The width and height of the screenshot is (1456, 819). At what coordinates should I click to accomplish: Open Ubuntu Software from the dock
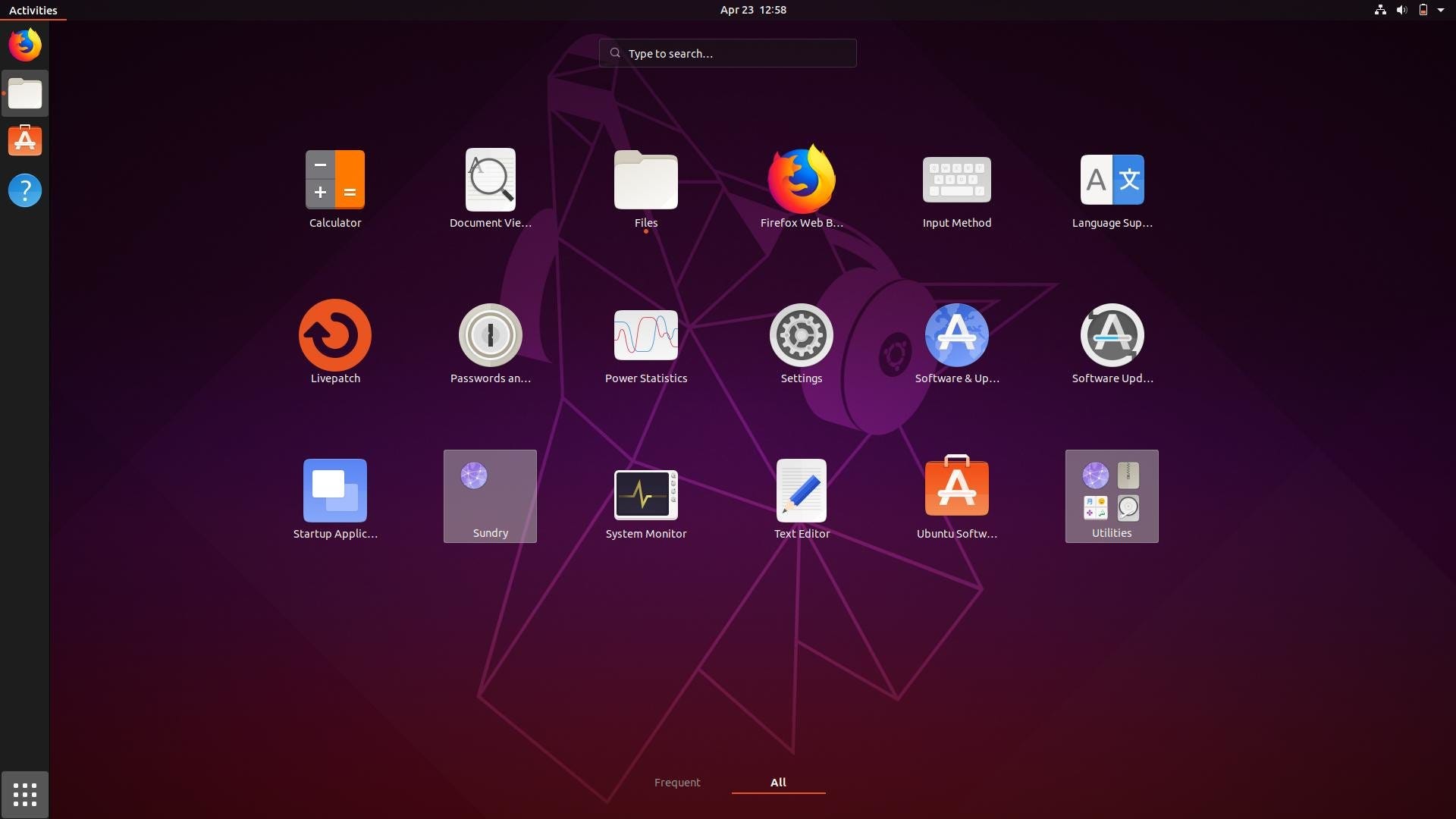click(x=25, y=140)
